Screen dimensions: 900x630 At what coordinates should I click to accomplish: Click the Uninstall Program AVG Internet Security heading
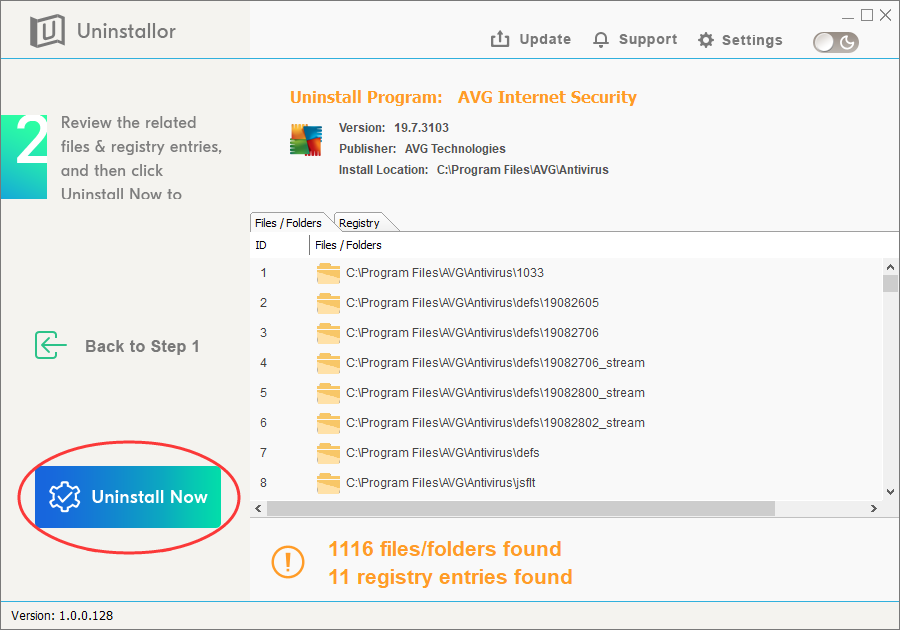coord(463,98)
